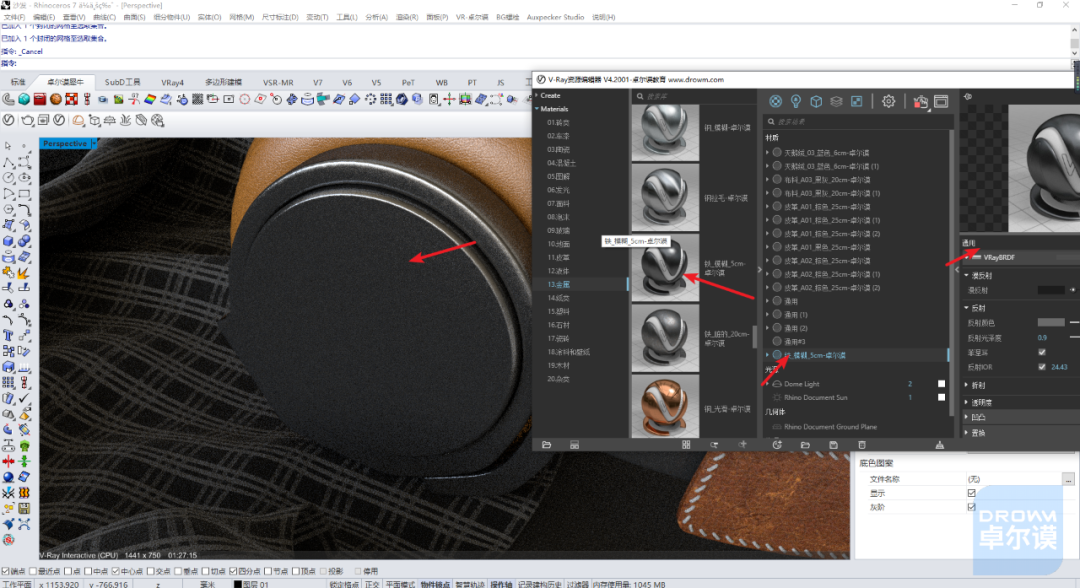Open V-Ray settings gear icon
The image size is (1080, 588).
tap(889, 101)
